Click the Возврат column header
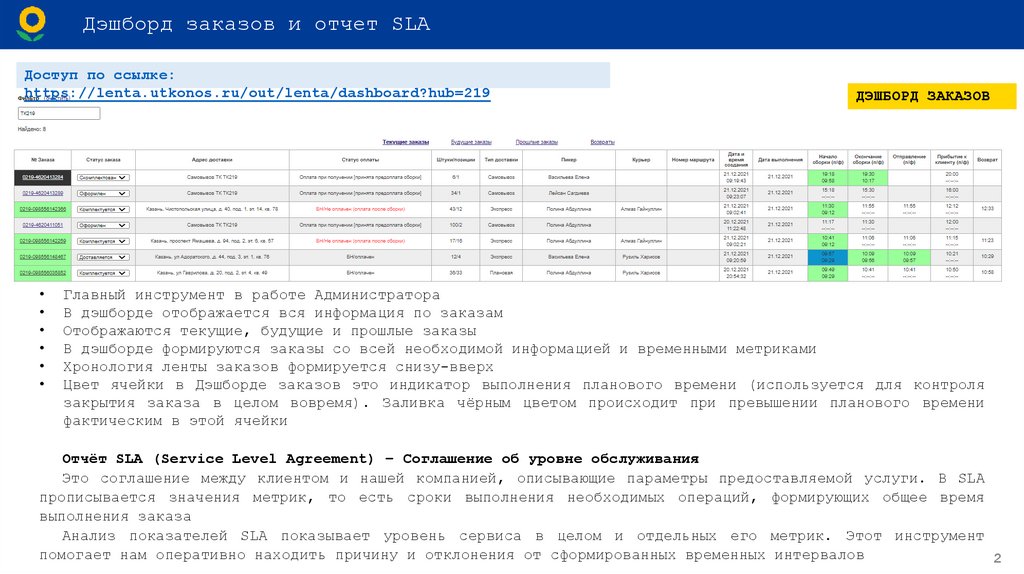This screenshot has height=574, width=1024. point(987,160)
